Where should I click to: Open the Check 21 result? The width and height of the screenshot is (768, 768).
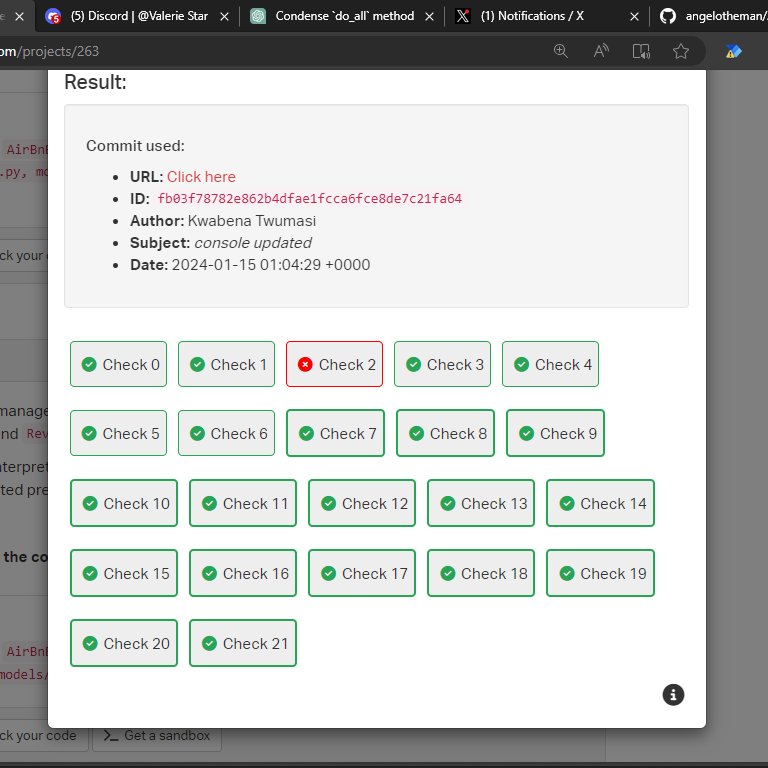tap(243, 643)
